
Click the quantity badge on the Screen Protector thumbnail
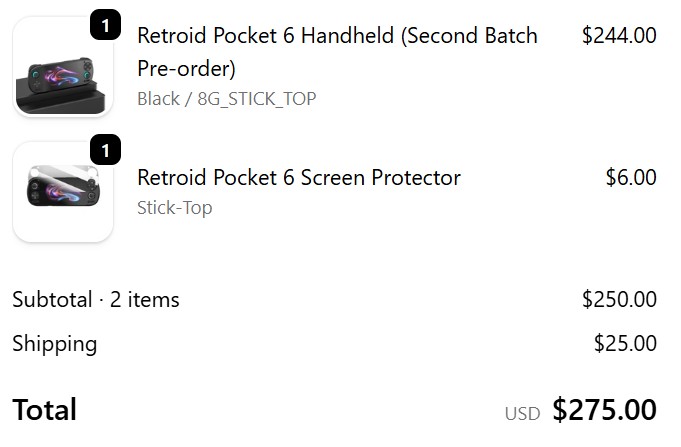coord(105,150)
